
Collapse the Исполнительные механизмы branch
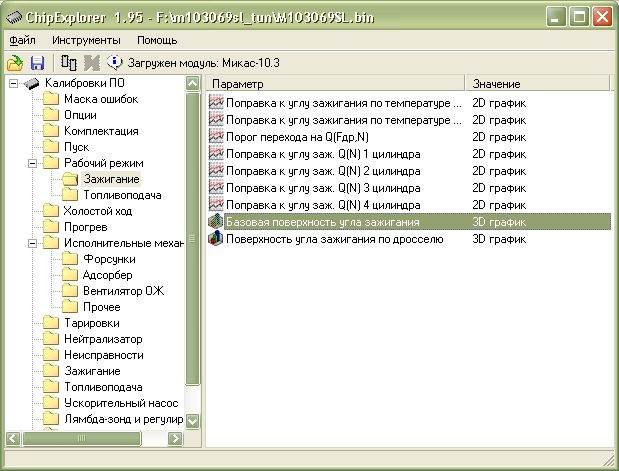coord(32,243)
